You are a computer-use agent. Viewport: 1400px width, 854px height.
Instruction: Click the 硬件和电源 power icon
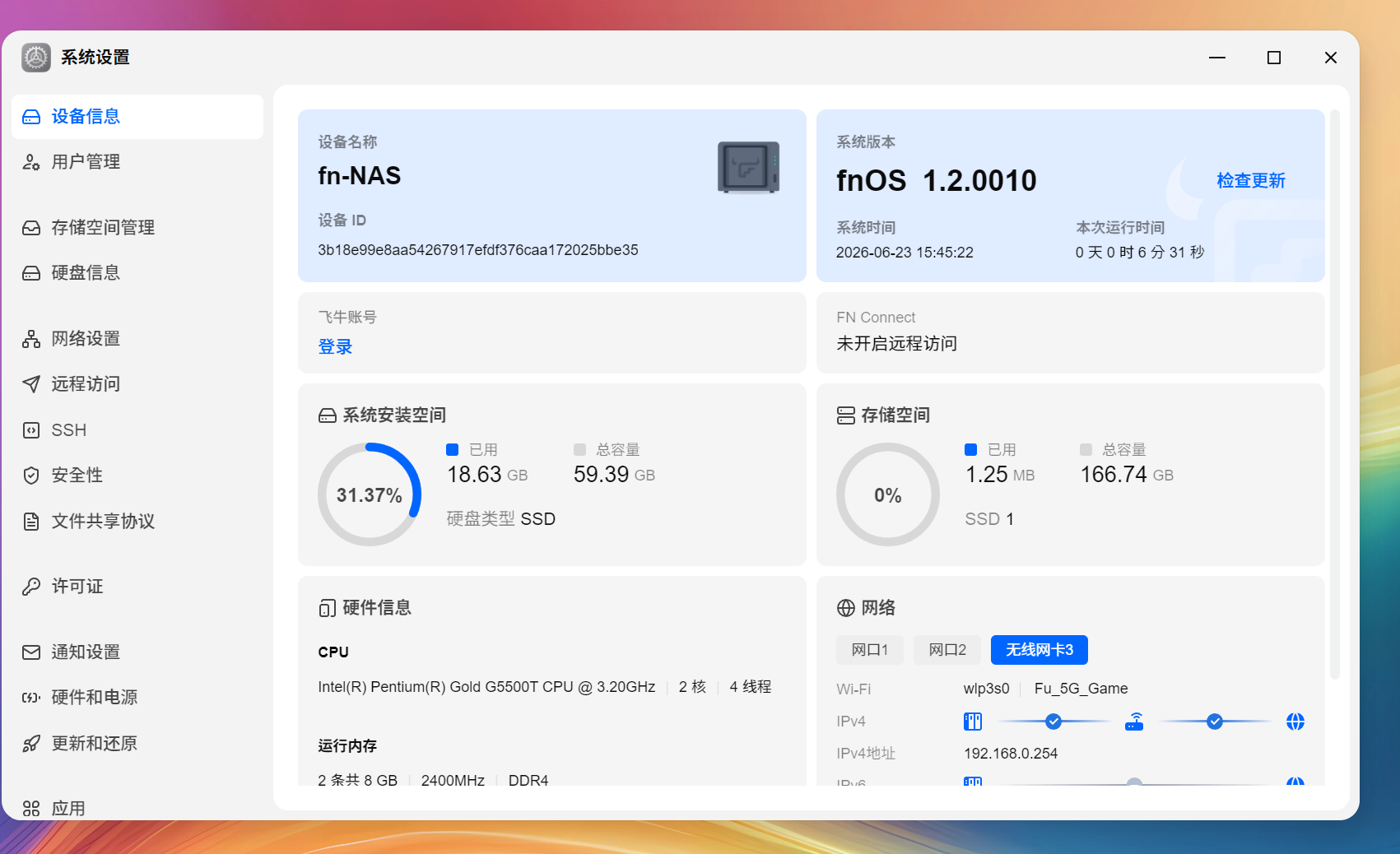31,698
